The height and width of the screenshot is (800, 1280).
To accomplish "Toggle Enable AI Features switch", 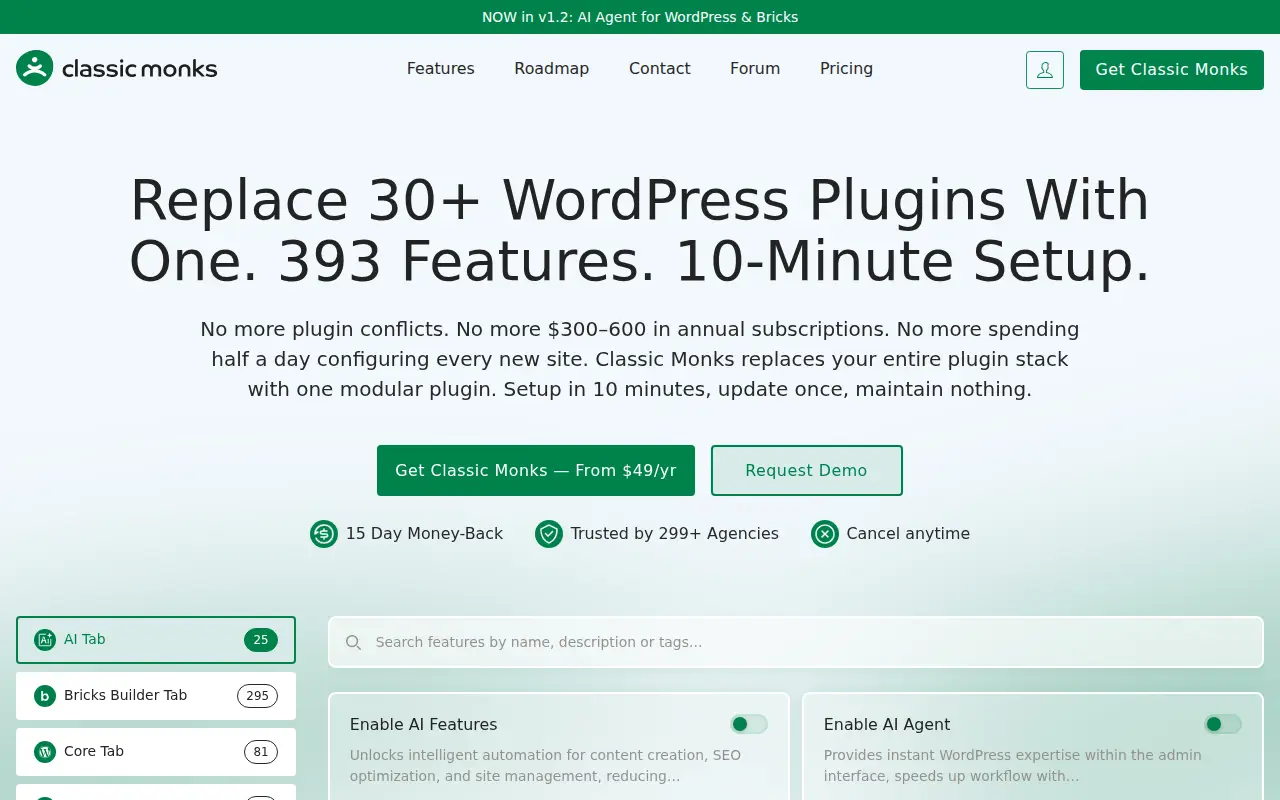I will [x=749, y=724].
